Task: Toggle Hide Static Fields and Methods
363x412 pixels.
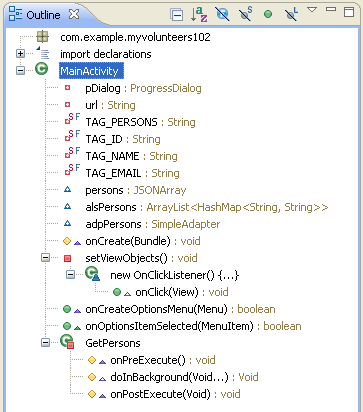Action: click(x=246, y=14)
